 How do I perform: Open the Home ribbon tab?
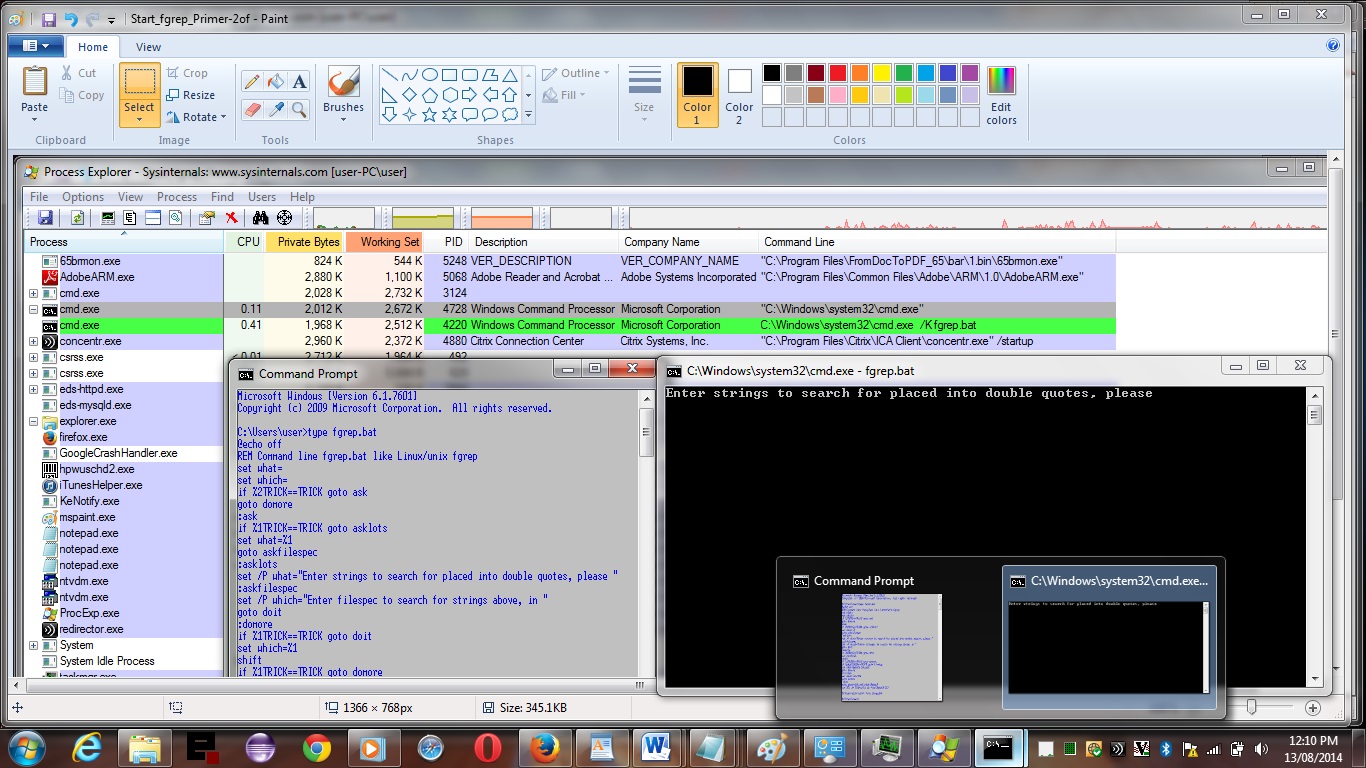93,47
